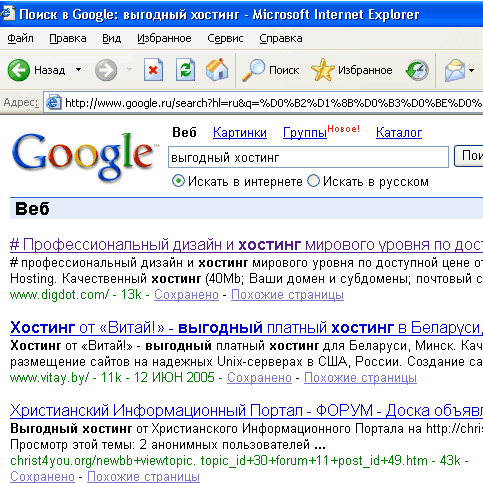The height and width of the screenshot is (483, 483).
Task: Open Сохранено for www.digdot.com result
Action: 186,295
